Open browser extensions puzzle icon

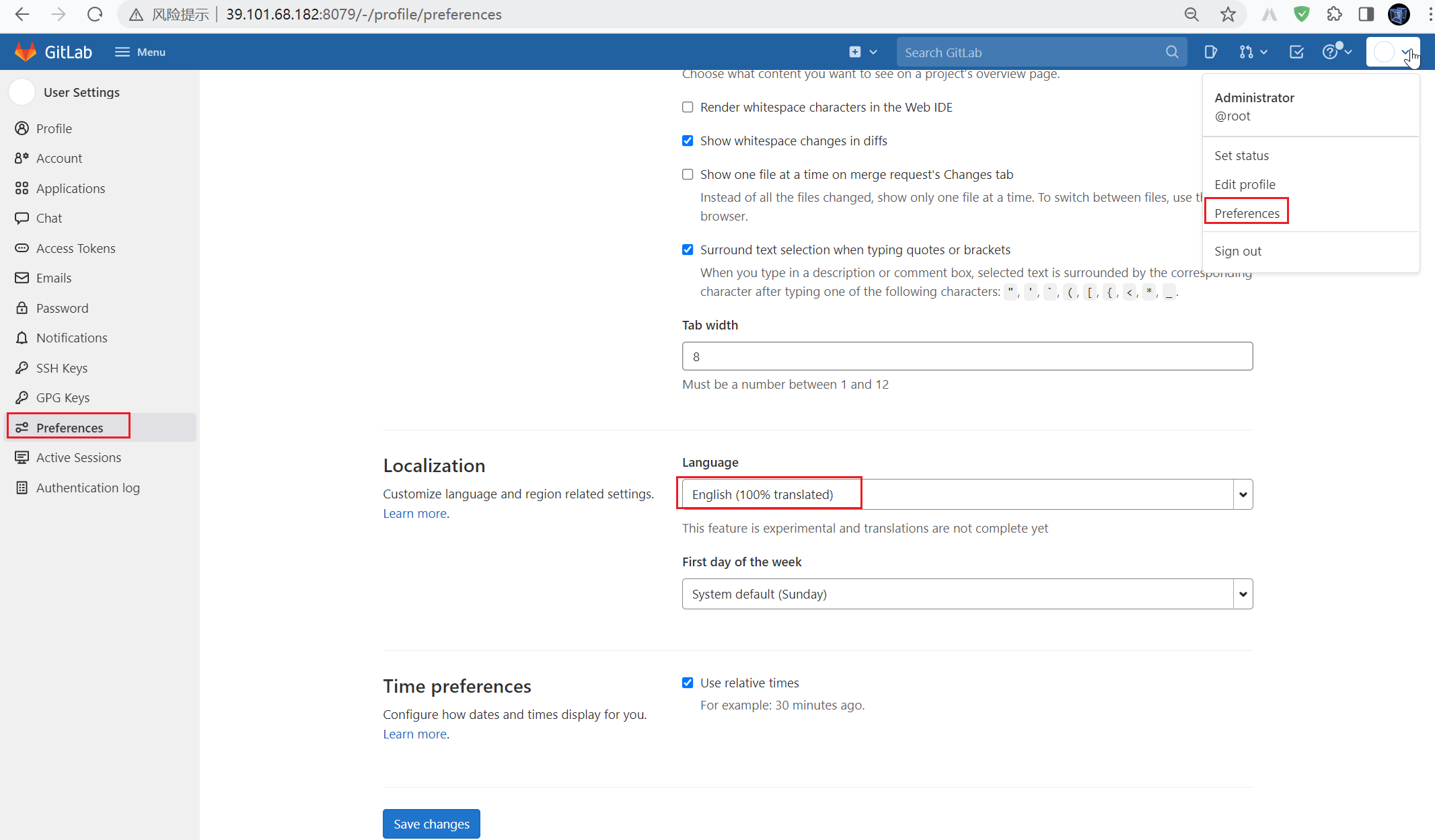pyautogui.click(x=1334, y=14)
